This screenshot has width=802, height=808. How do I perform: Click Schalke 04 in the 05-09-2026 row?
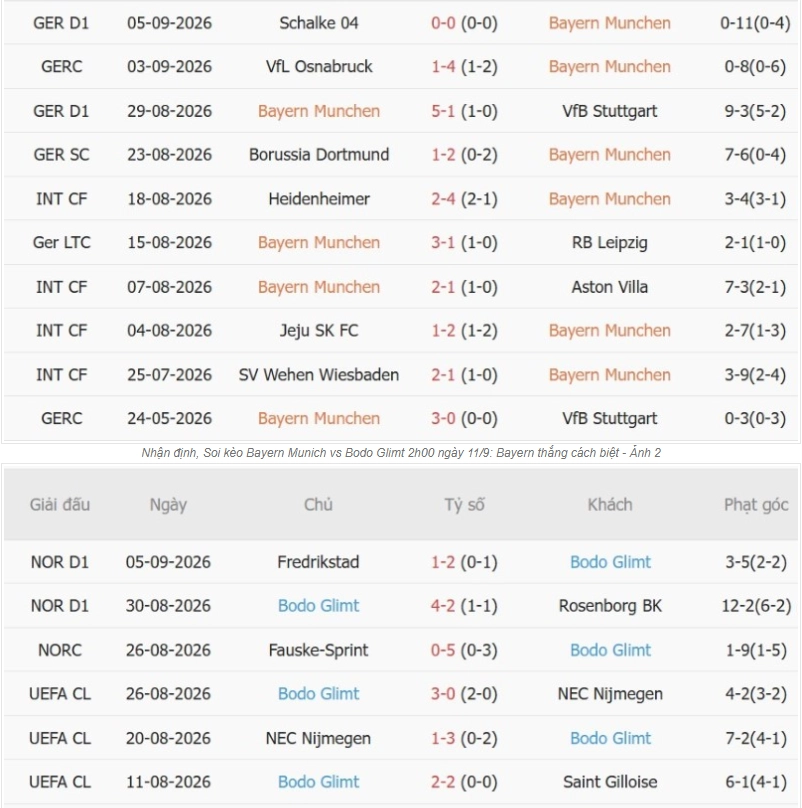pos(319,23)
